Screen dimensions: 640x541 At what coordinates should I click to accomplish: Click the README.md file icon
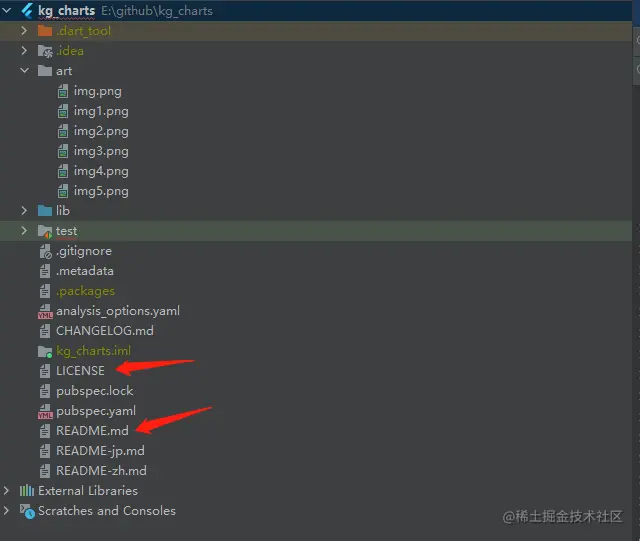45,431
